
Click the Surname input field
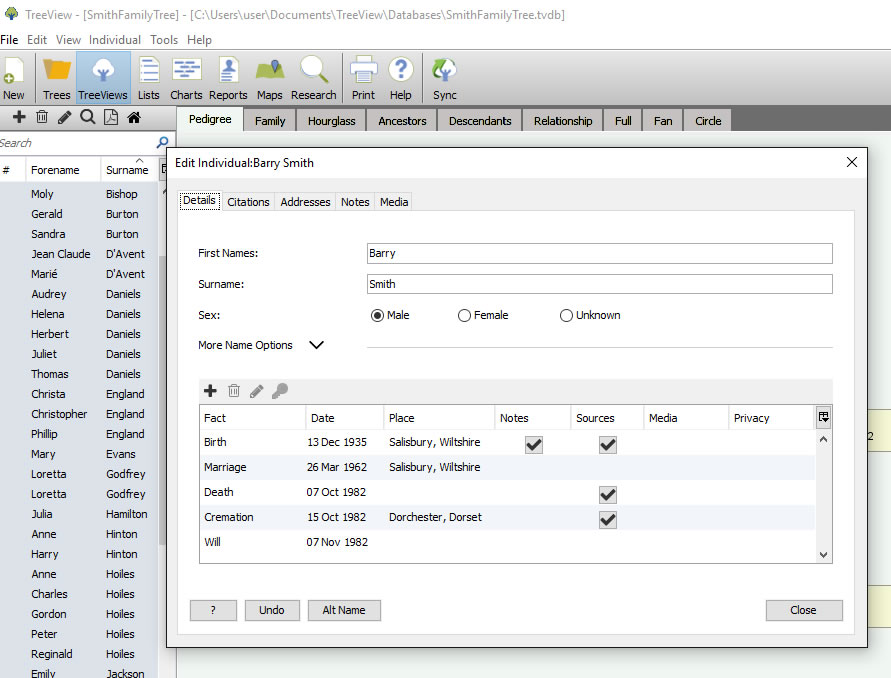click(599, 284)
